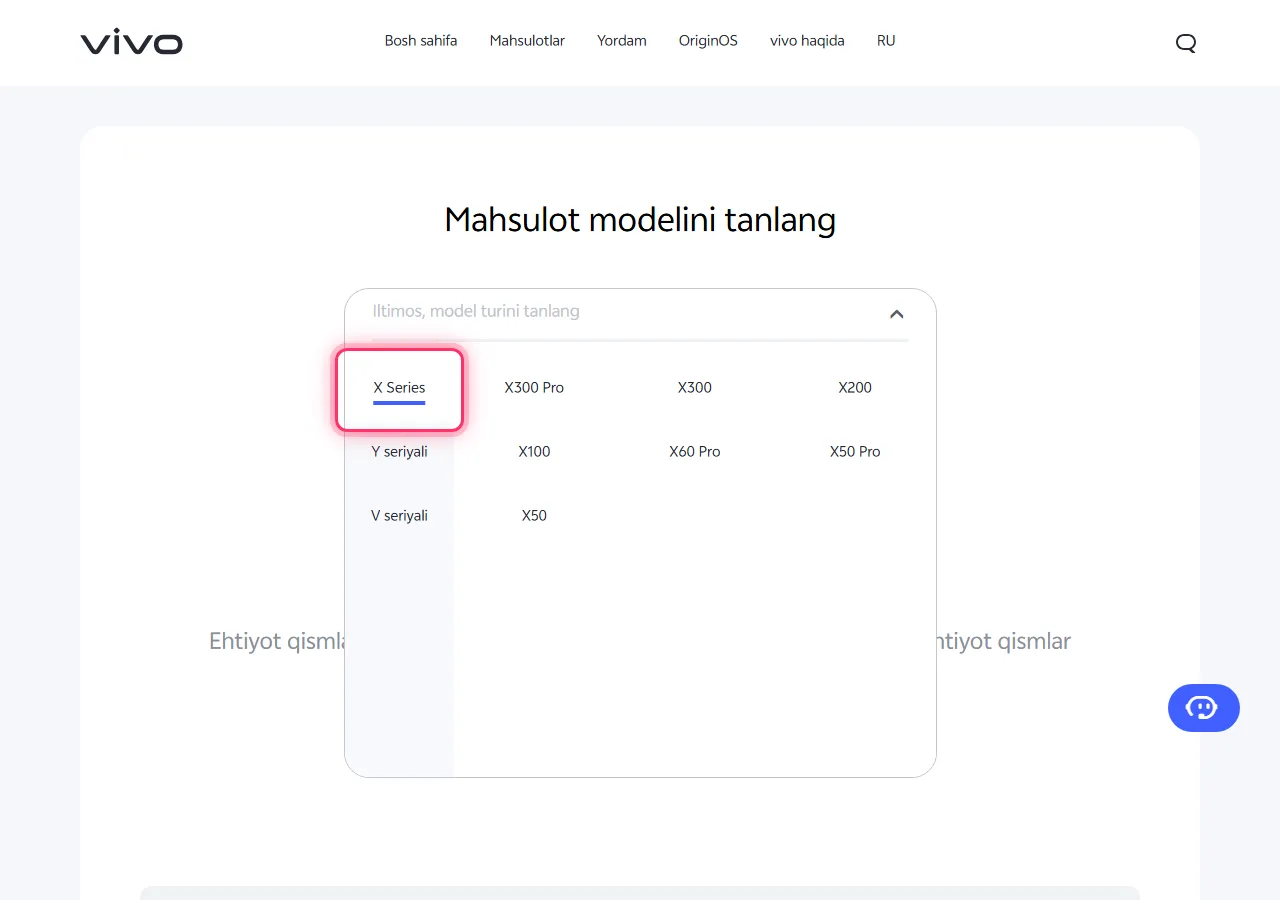Screen dimensions: 1280x900
Task: Choose the X300 model
Action: point(695,388)
